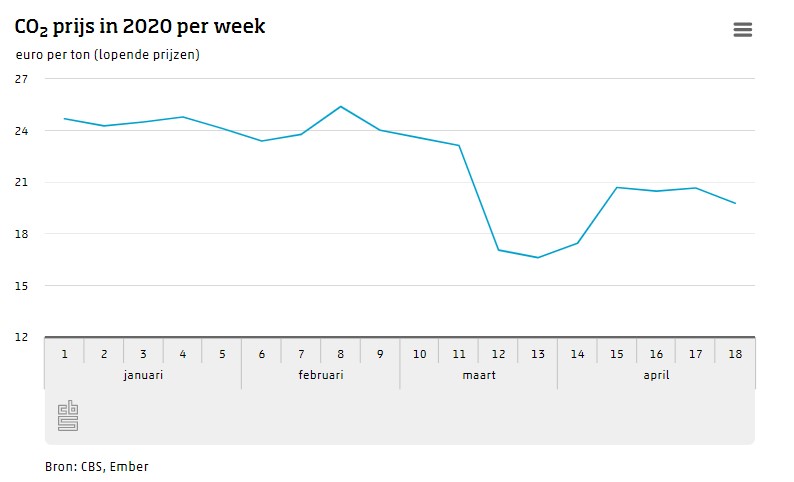Click the 12 y-axis value
The height and width of the screenshot is (482, 794).
pos(22,337)
